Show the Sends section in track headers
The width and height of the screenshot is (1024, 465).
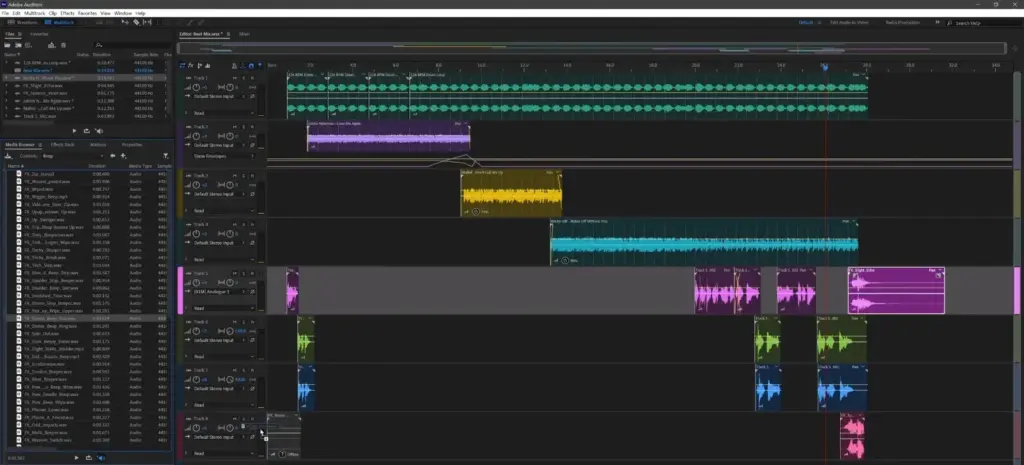[x=199, y=65]
